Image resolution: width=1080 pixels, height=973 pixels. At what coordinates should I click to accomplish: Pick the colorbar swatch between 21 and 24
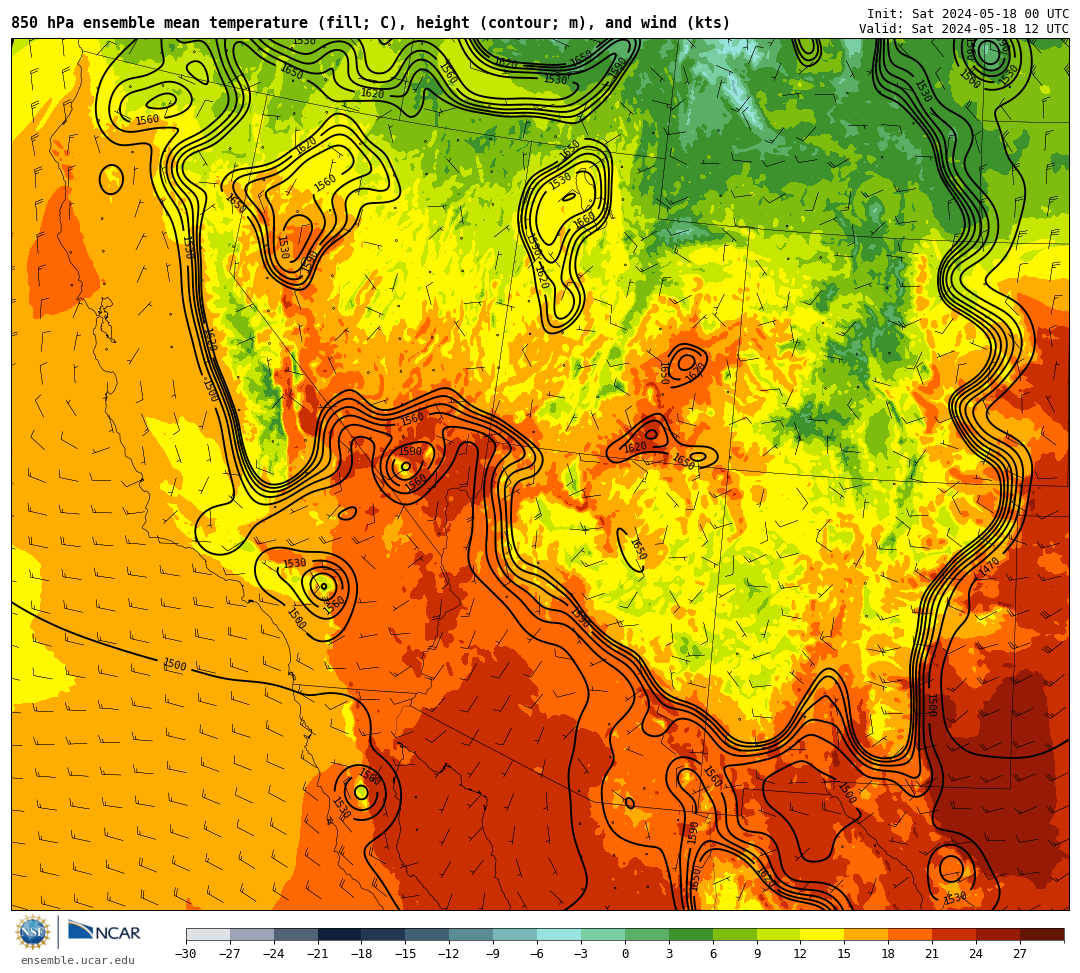pos(954,934)
